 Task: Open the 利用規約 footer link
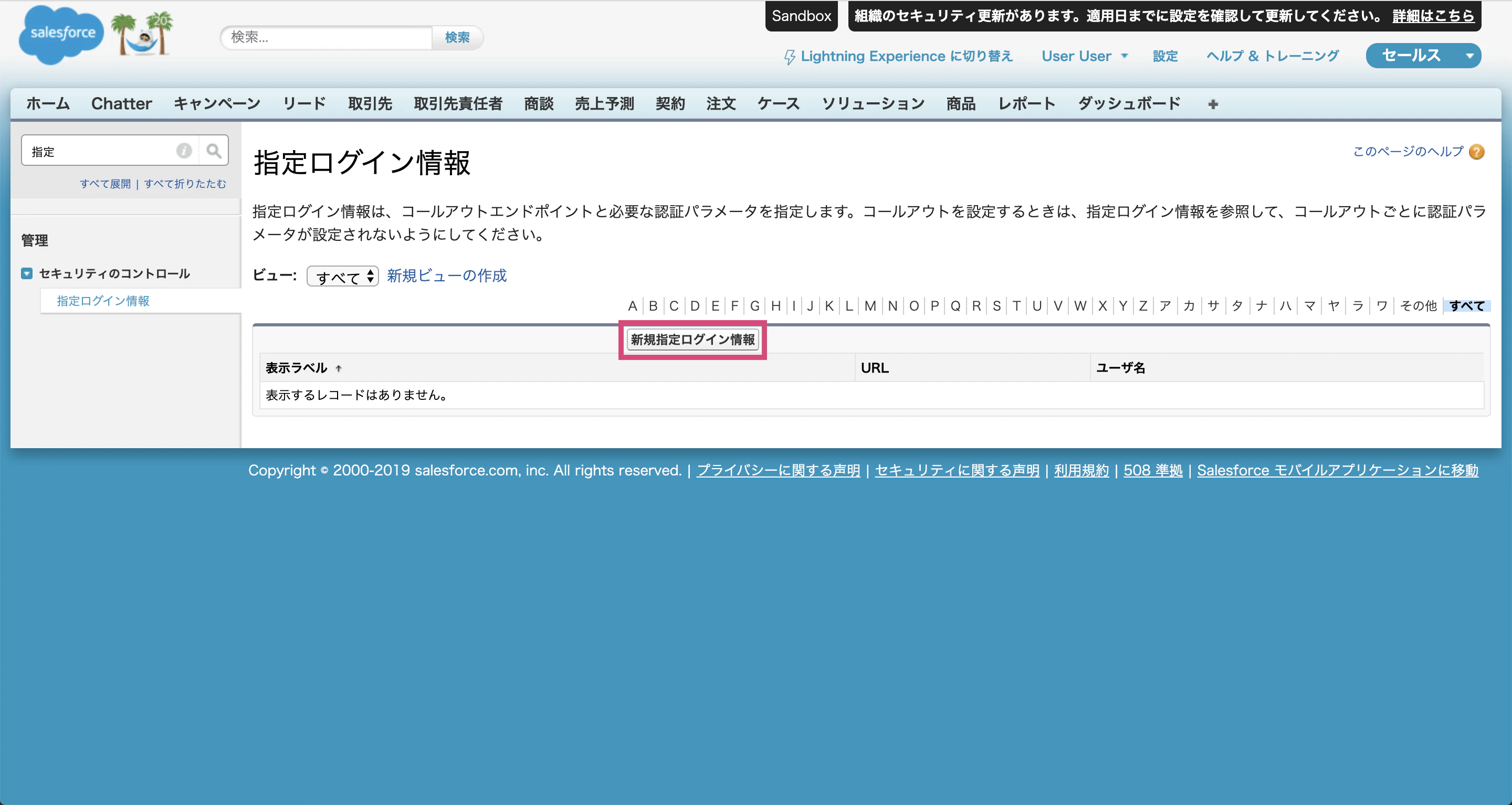[x=1081, y=471]
